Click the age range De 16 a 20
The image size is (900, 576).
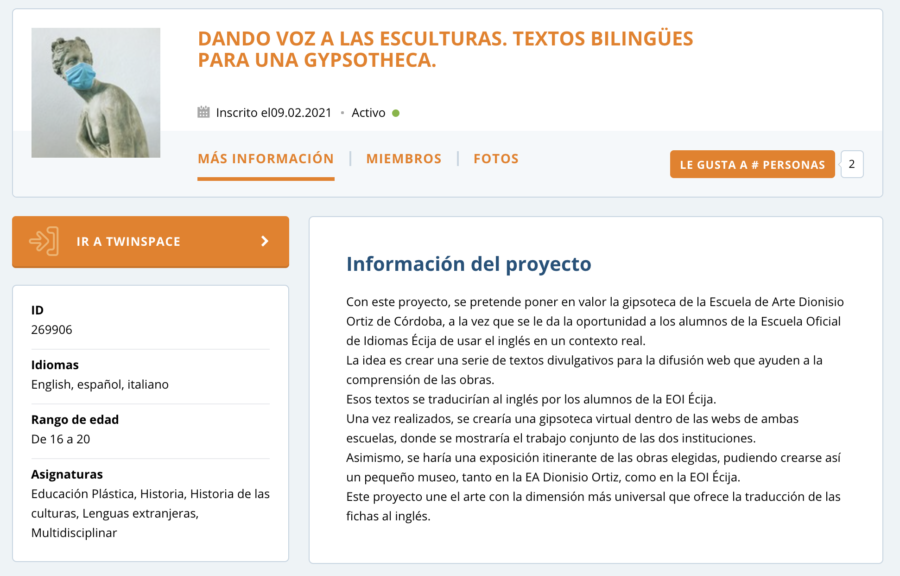coord(60,439)
